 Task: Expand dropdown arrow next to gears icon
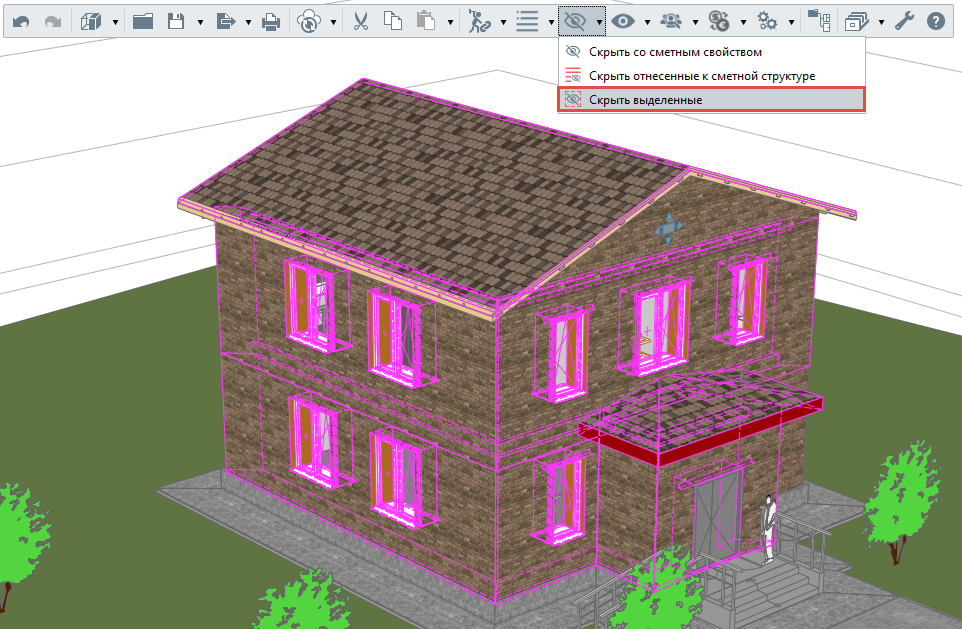791,23
